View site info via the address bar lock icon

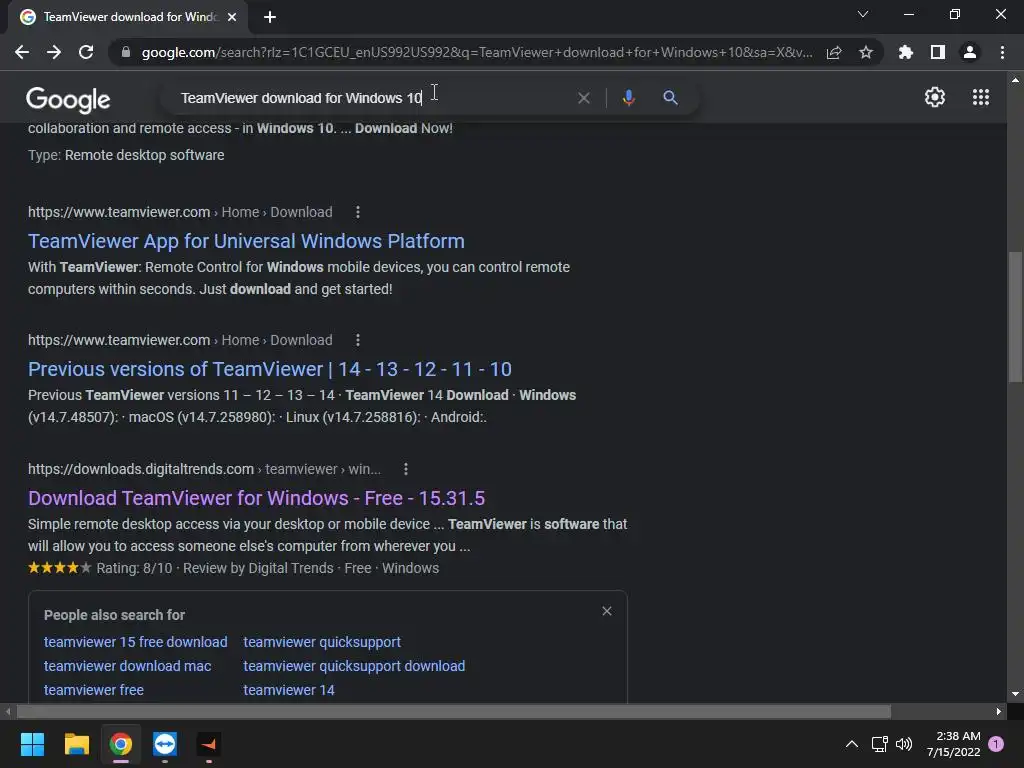click(126, 52)
